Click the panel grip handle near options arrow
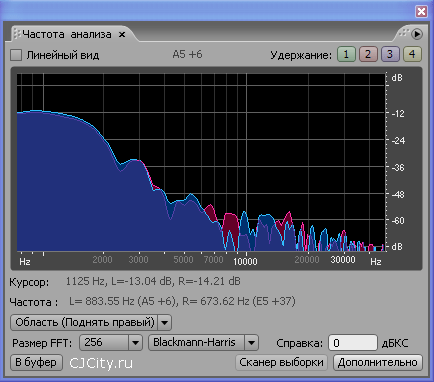 (404, 33)
